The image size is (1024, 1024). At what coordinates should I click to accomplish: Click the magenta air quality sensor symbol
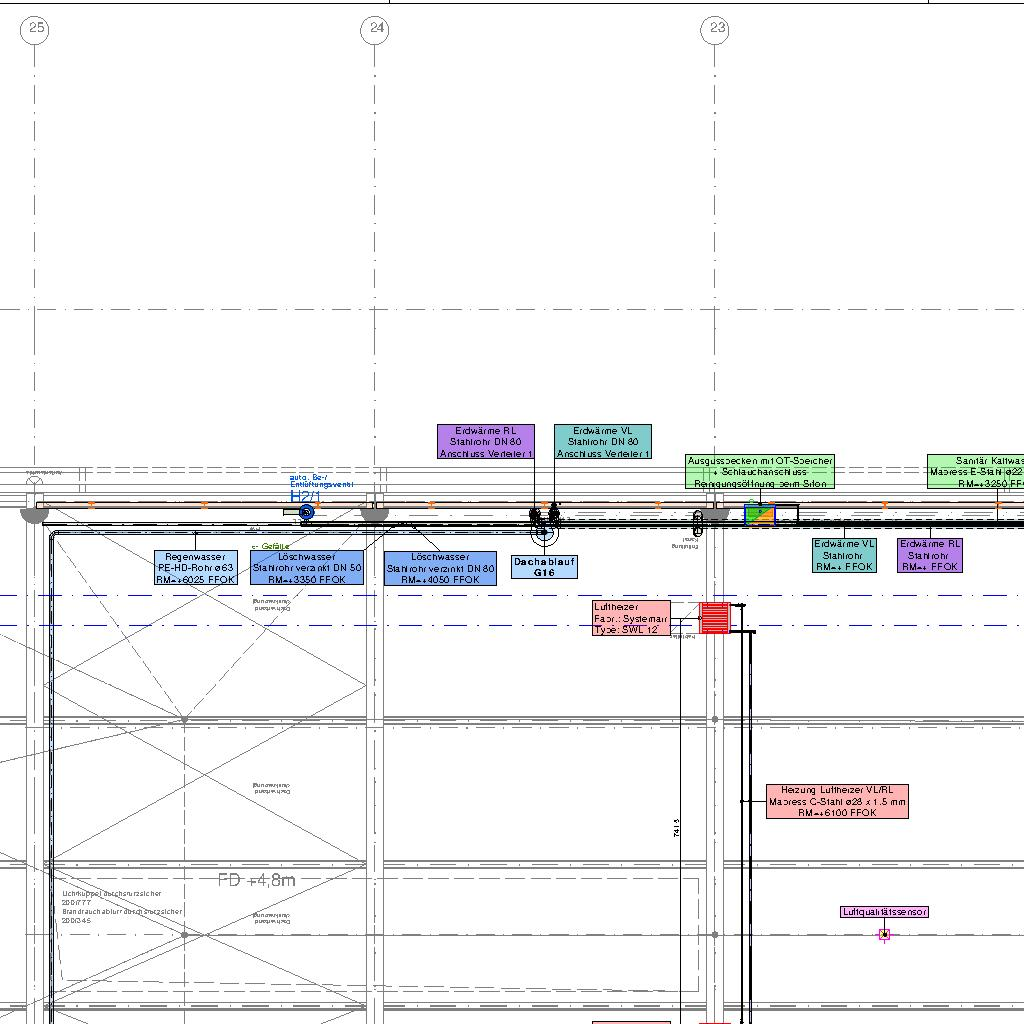point(884,935)
